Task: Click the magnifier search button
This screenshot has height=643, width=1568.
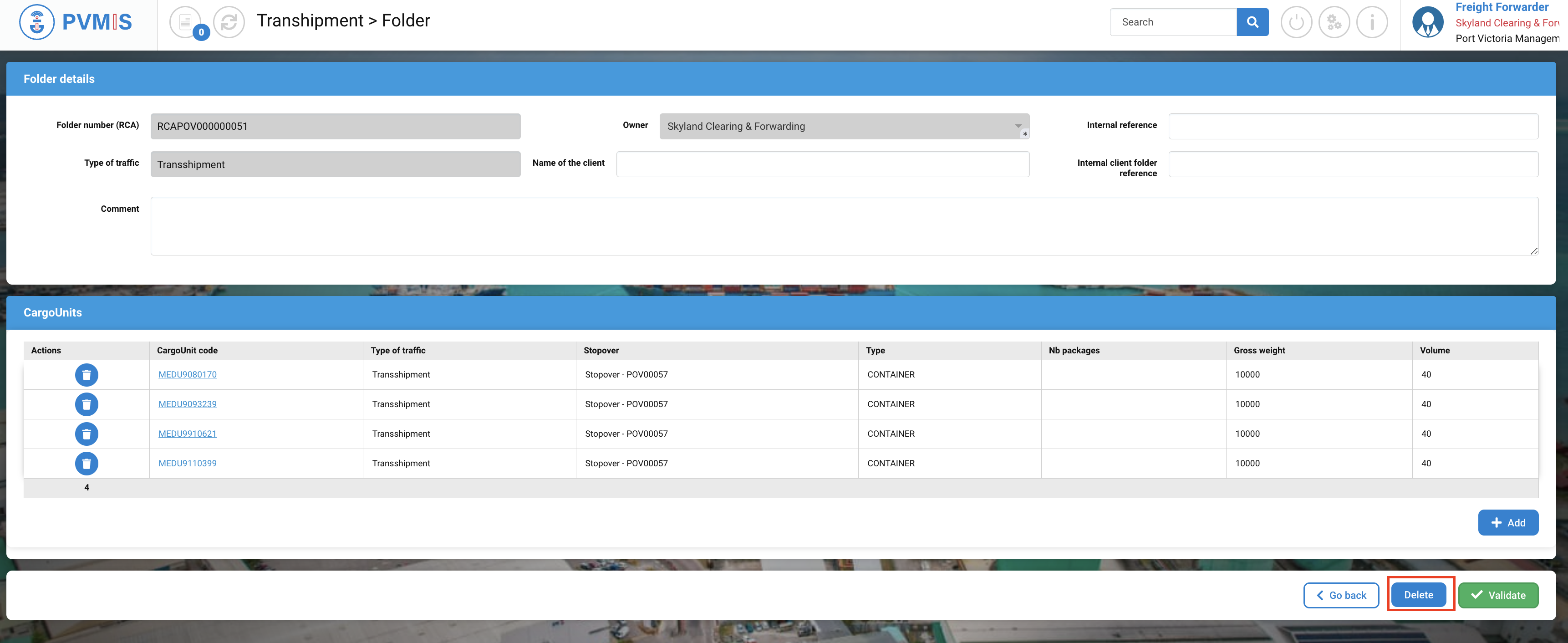Action: 1252,22
